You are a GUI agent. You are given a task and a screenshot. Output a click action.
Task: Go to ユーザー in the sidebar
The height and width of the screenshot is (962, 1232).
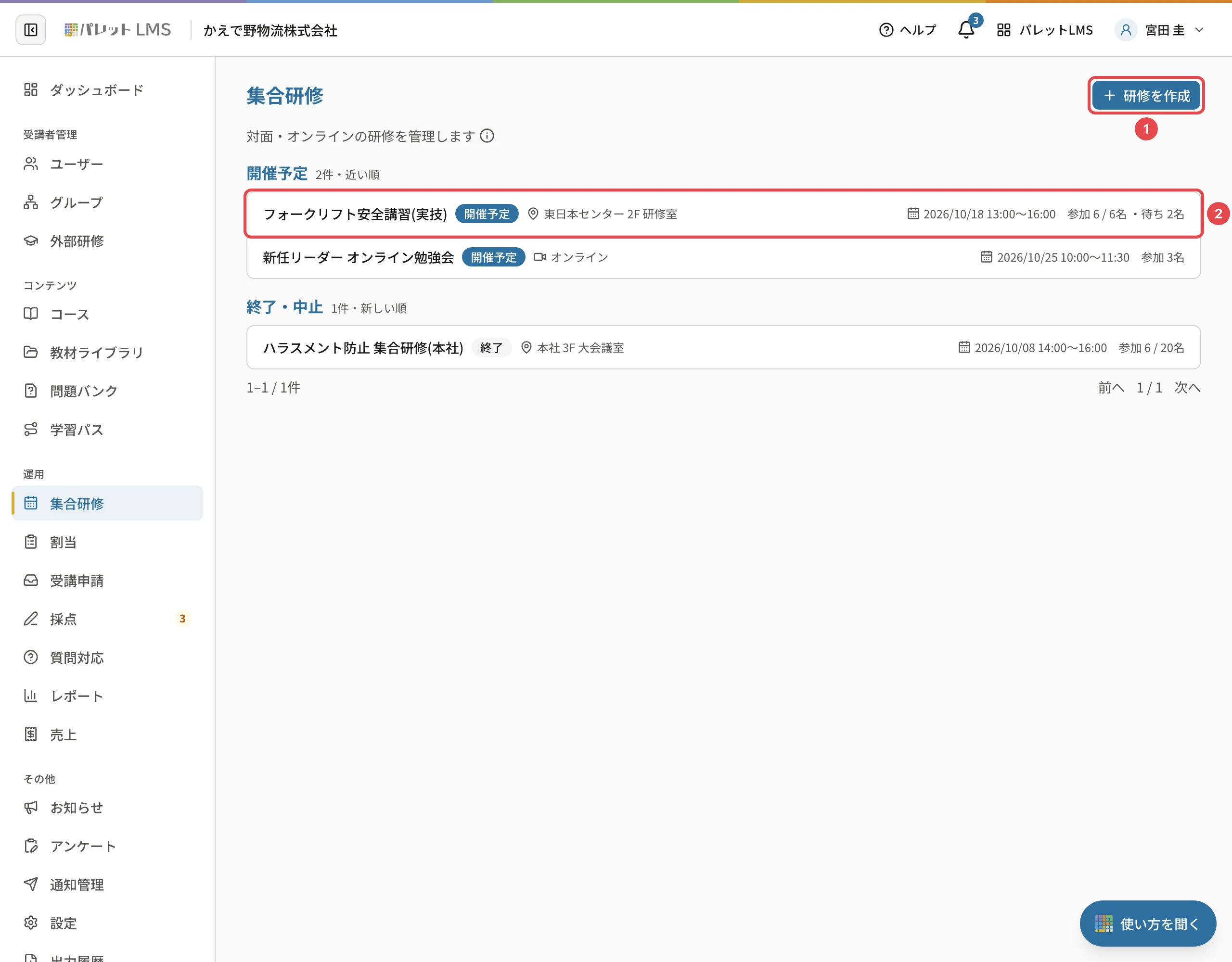coord(107,164)
